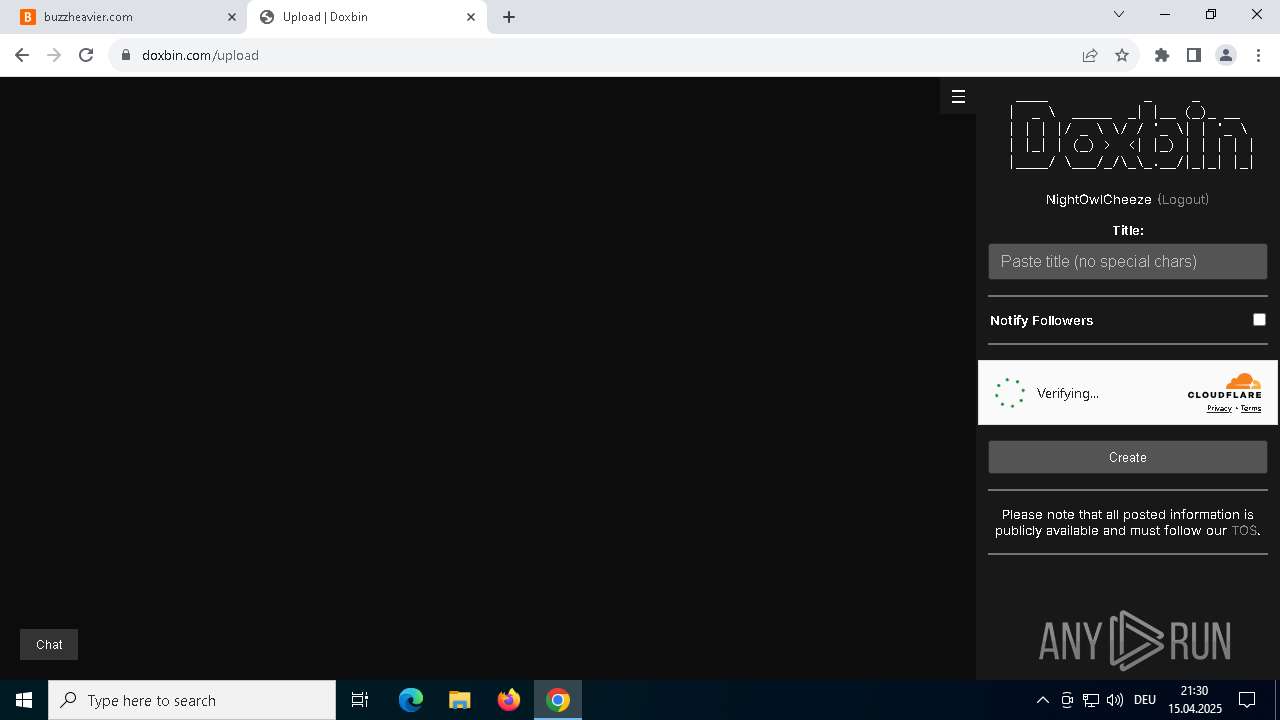The height and width of the screenshot is (720, 1280).
Task: Open the volume speaker tray icon
Action: (1115, 700)
